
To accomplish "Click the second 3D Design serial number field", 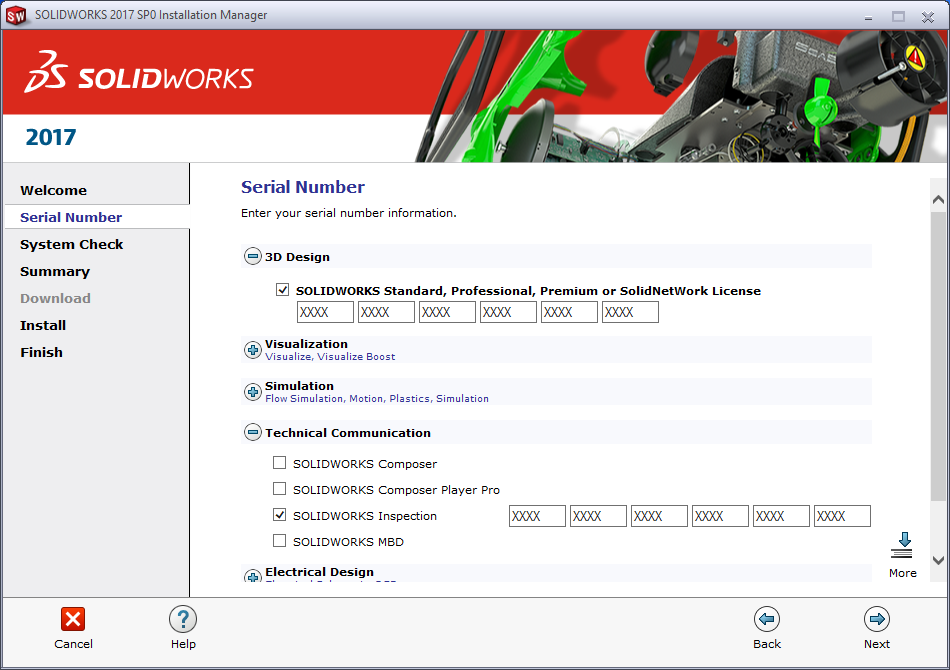I will click(387, 312).
